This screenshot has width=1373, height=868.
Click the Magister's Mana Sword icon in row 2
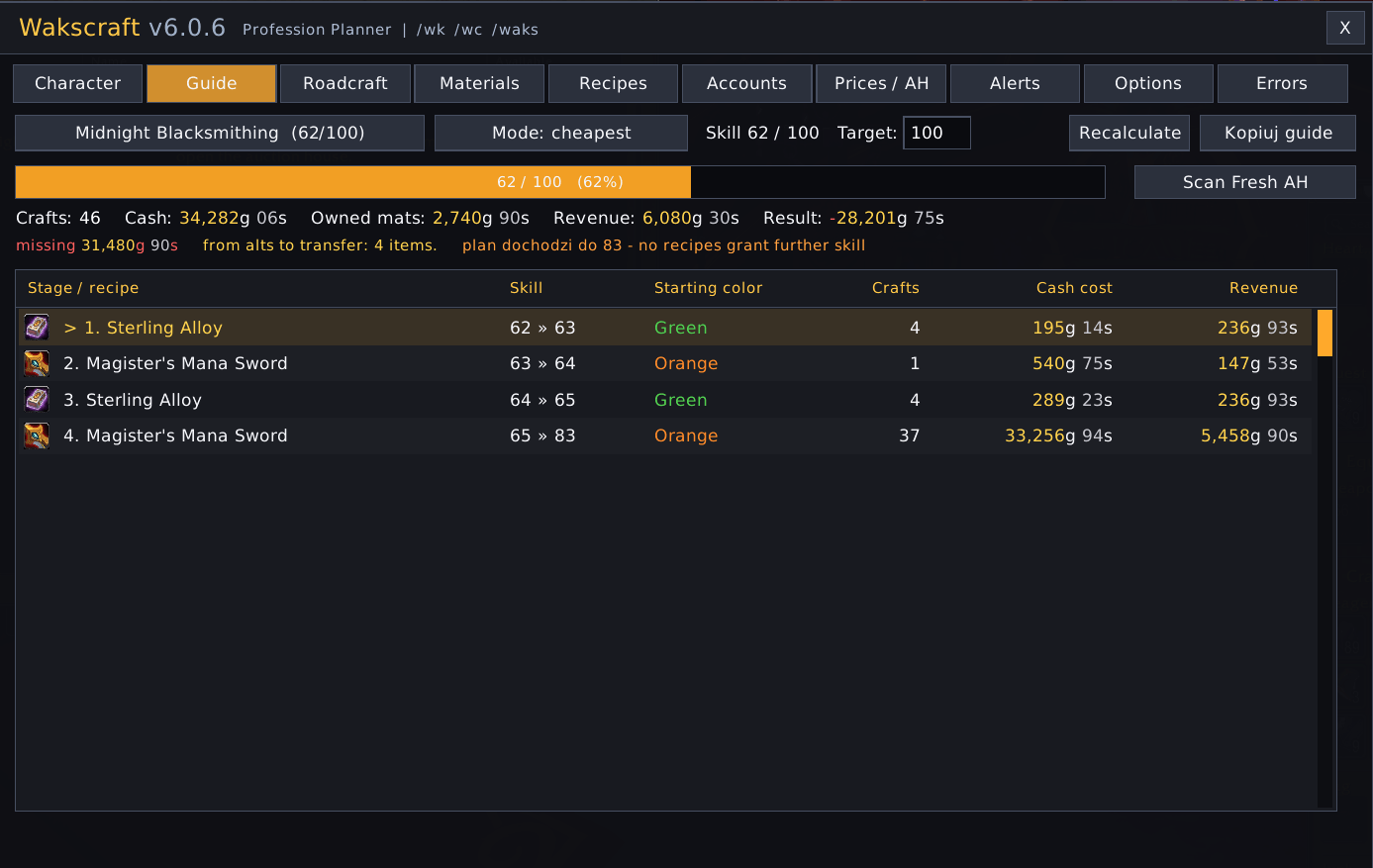point(37,363)
